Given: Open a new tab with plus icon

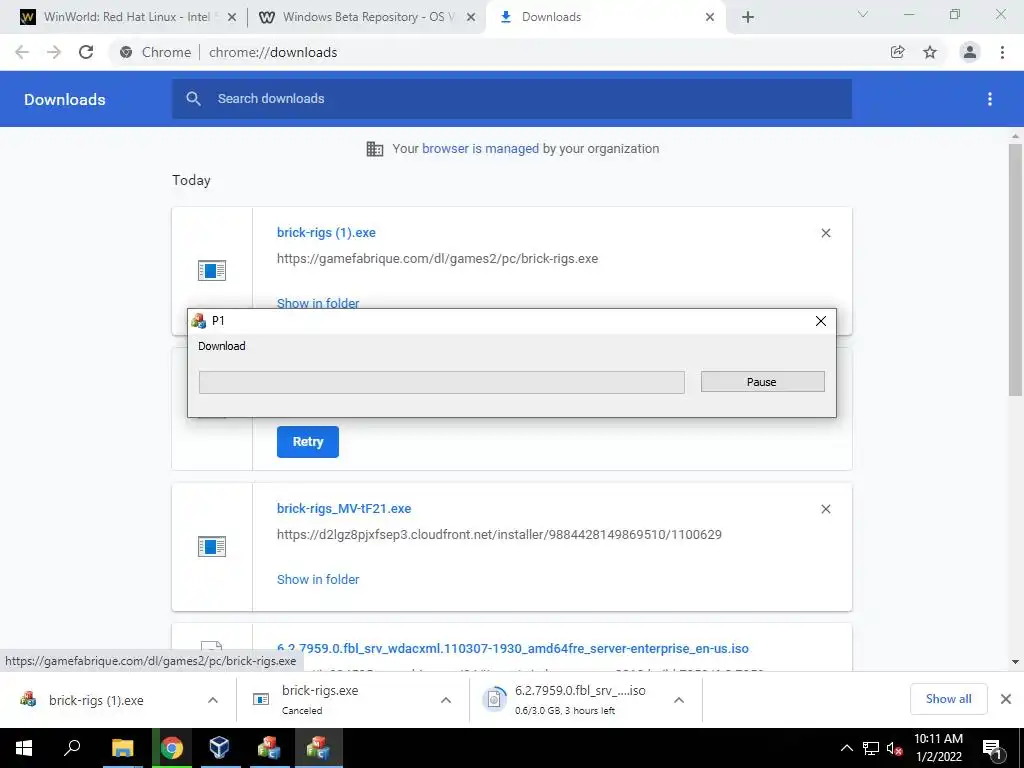Looking at the screenshot, I should (748, 18).
